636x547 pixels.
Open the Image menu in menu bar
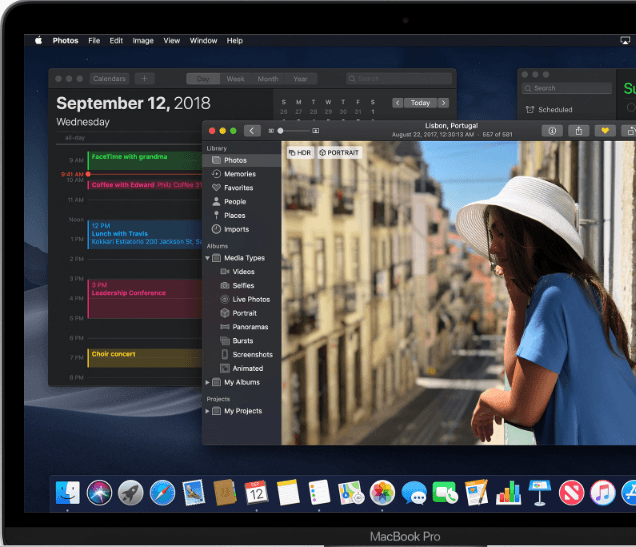pyautogui.click(x=143, y=41)
